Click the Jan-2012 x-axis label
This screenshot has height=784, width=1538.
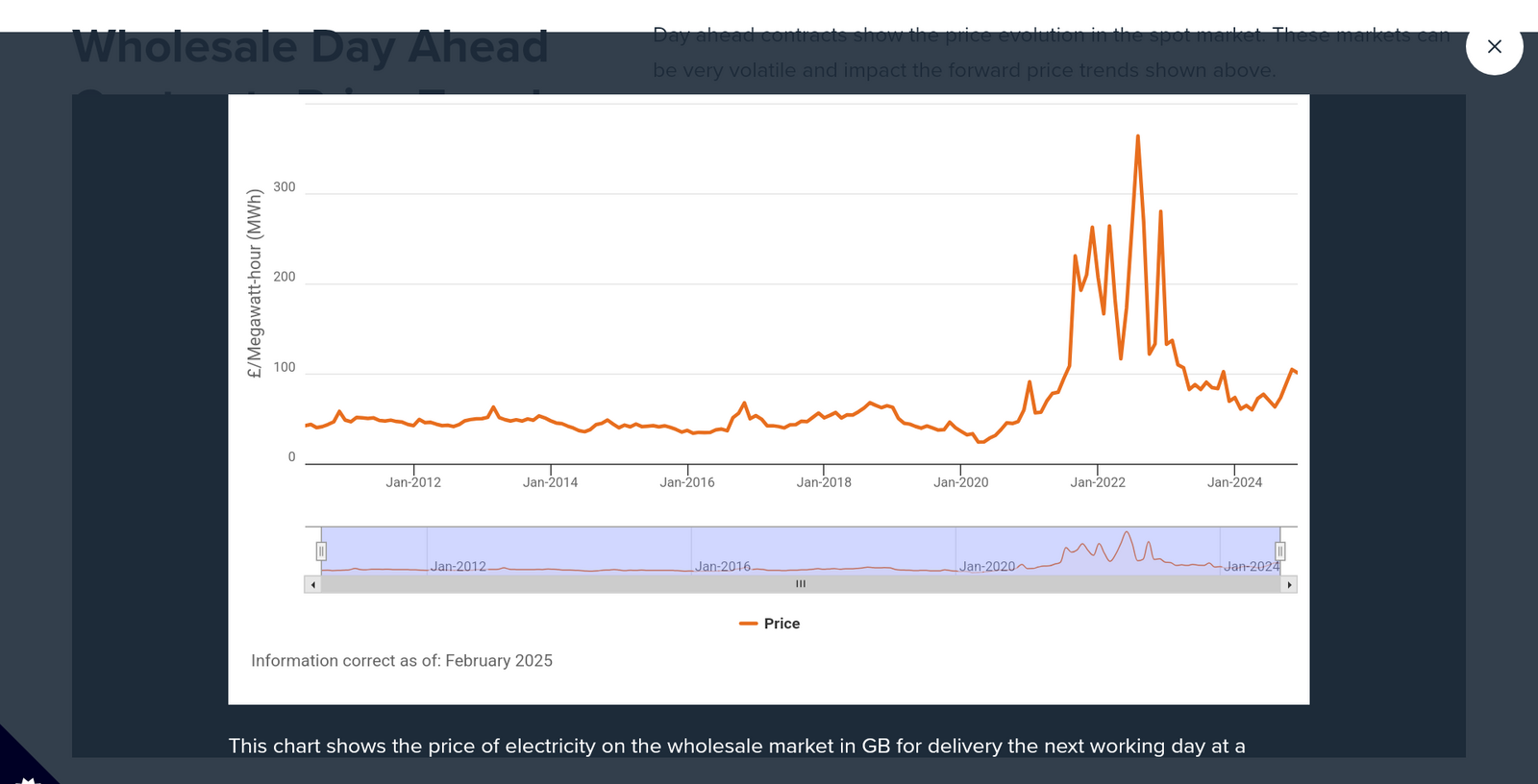tap(413, 482)
